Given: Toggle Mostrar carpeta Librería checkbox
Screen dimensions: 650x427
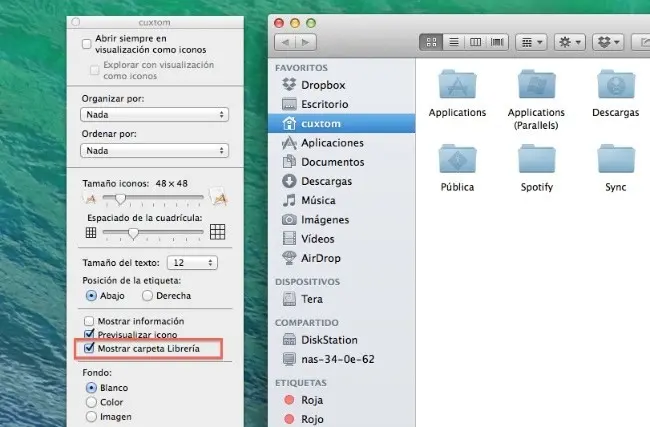Looking at the screenshot, I should coord(89,349).
